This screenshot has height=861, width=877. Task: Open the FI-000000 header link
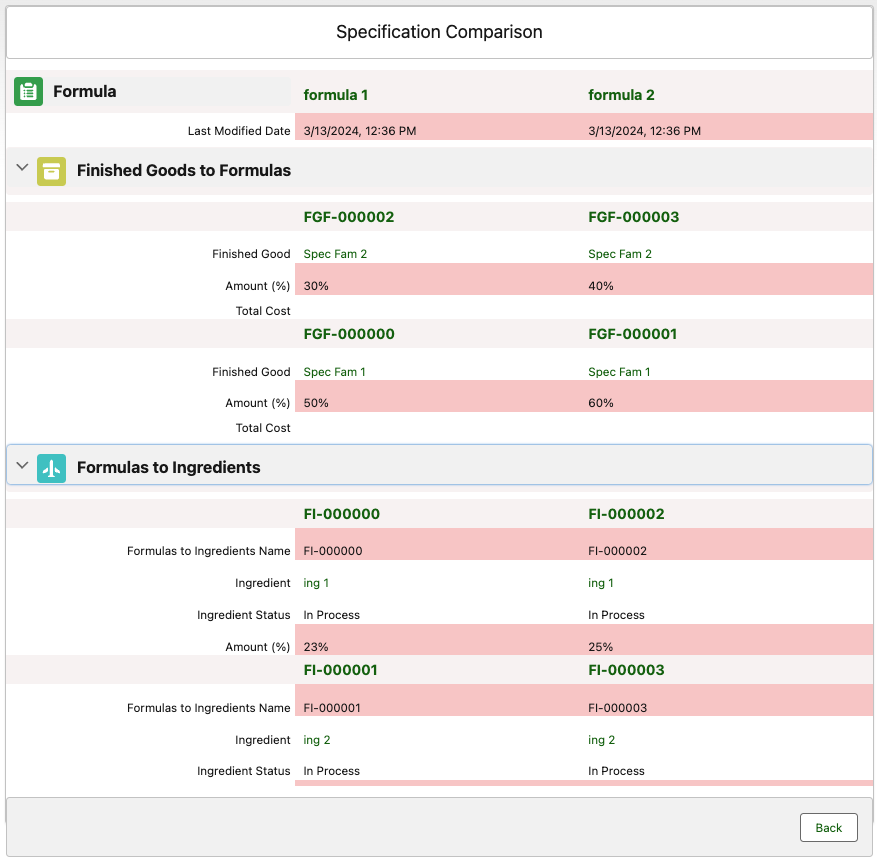click(x=342, y=514)
